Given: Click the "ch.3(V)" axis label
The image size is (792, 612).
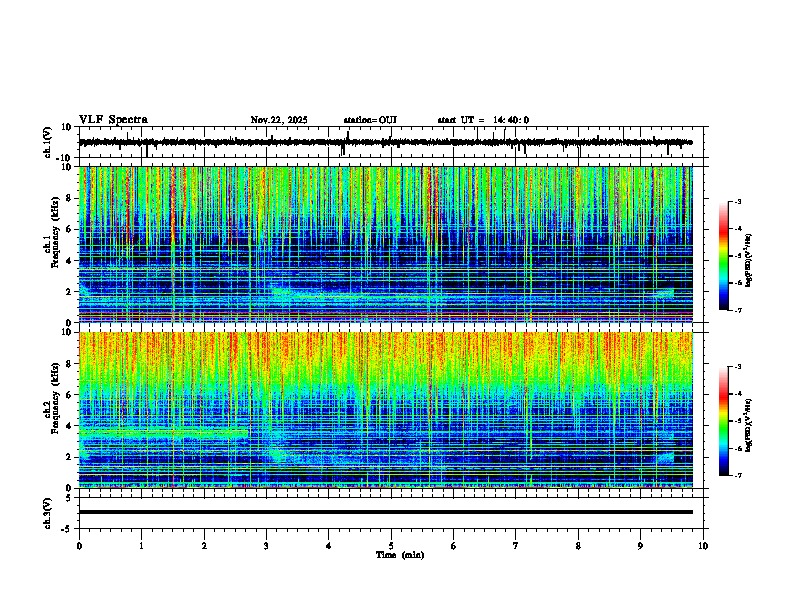Looking at the screenshot, I should (47, 513).
